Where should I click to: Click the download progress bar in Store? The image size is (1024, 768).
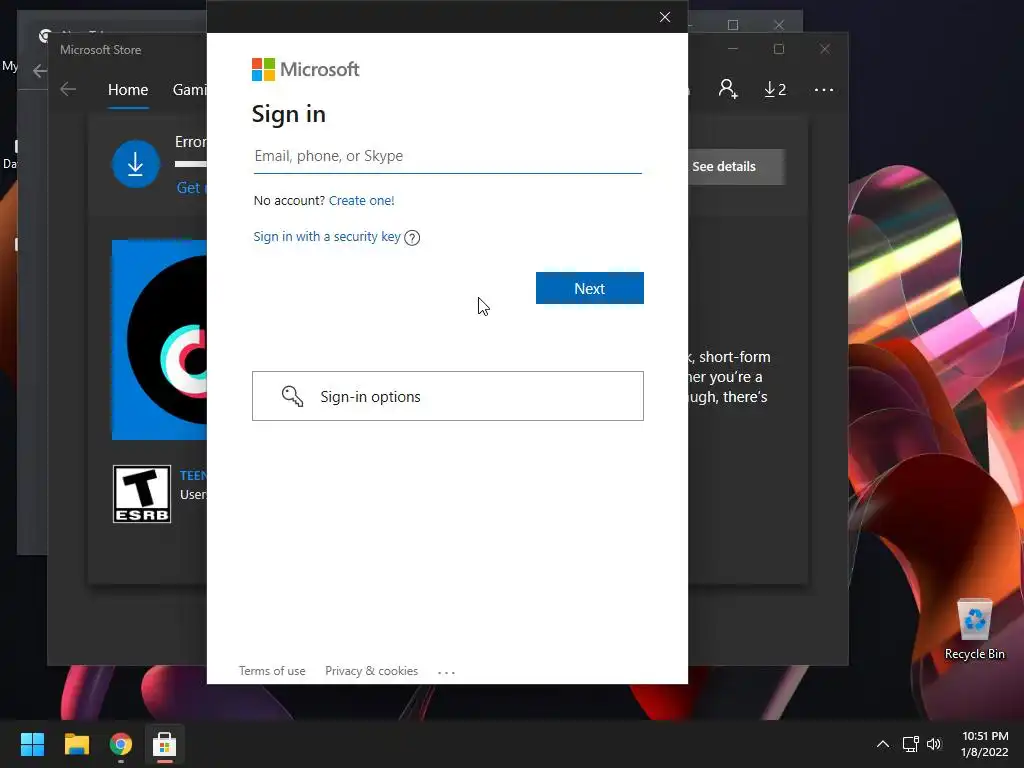click(x=191, y=164)
